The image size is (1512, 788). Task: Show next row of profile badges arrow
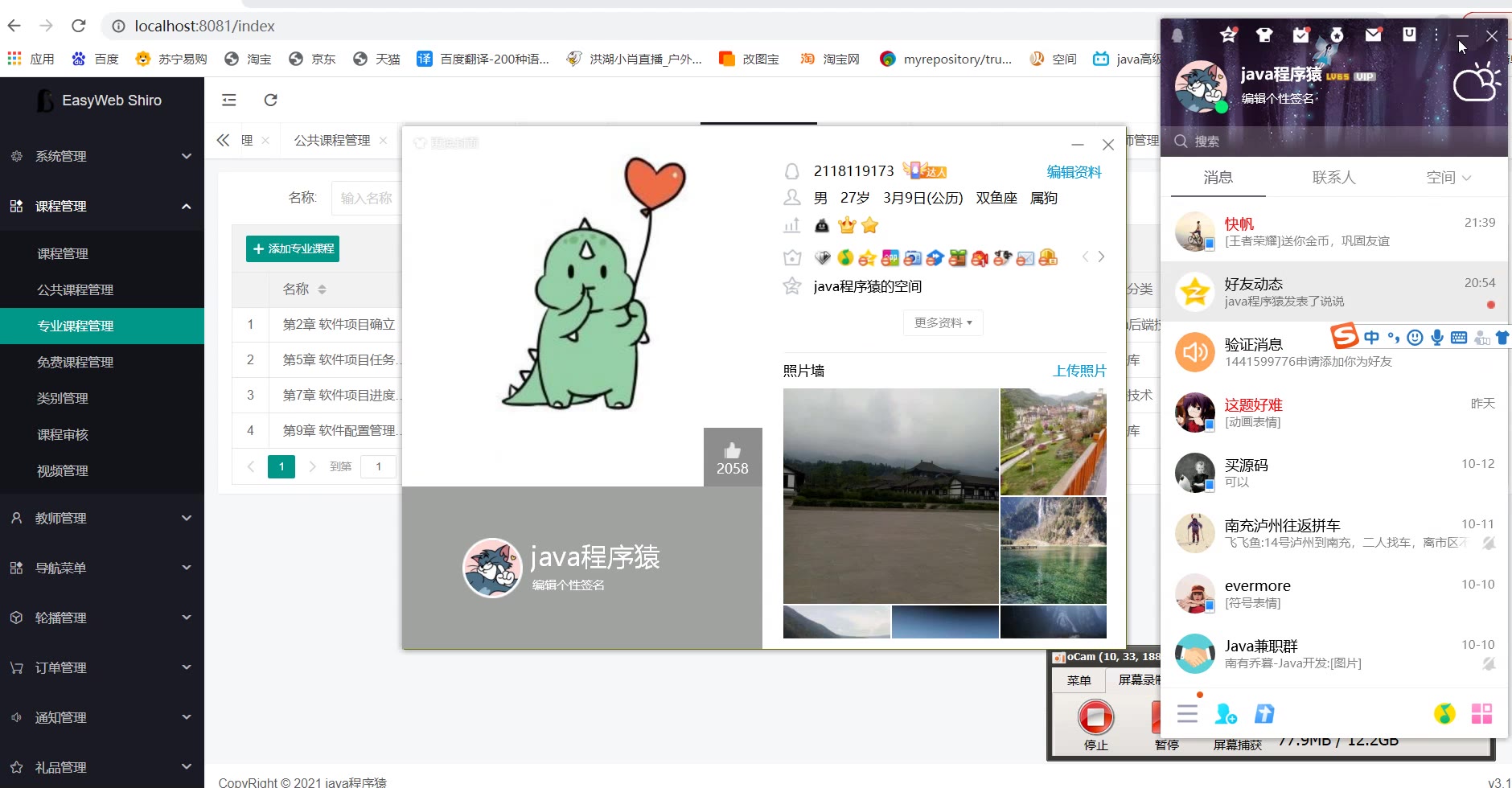tap(1101, 257)
